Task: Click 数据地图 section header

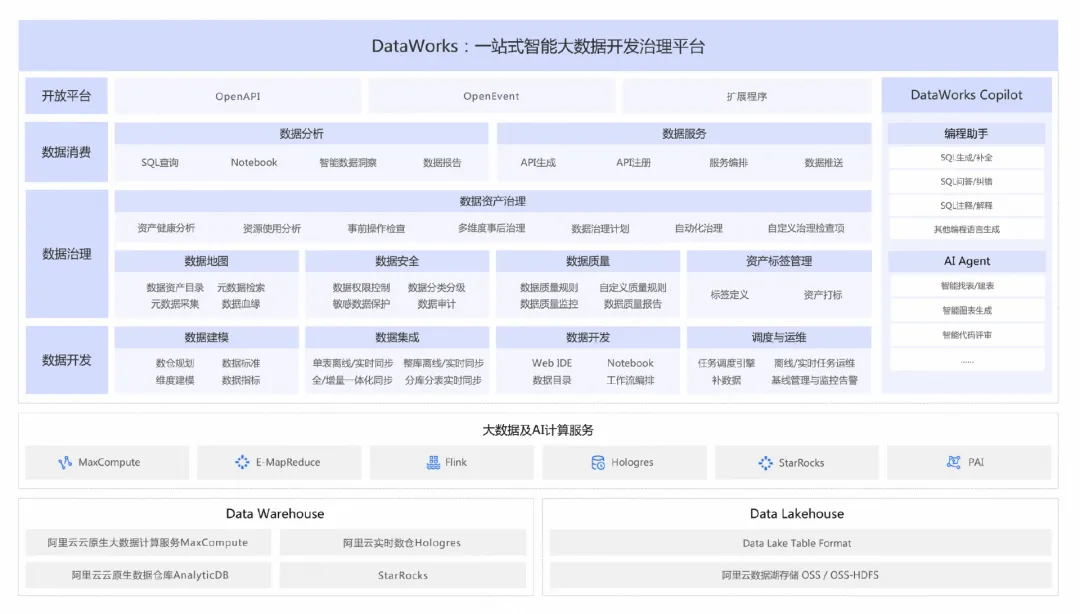Action: pos(207,261)
